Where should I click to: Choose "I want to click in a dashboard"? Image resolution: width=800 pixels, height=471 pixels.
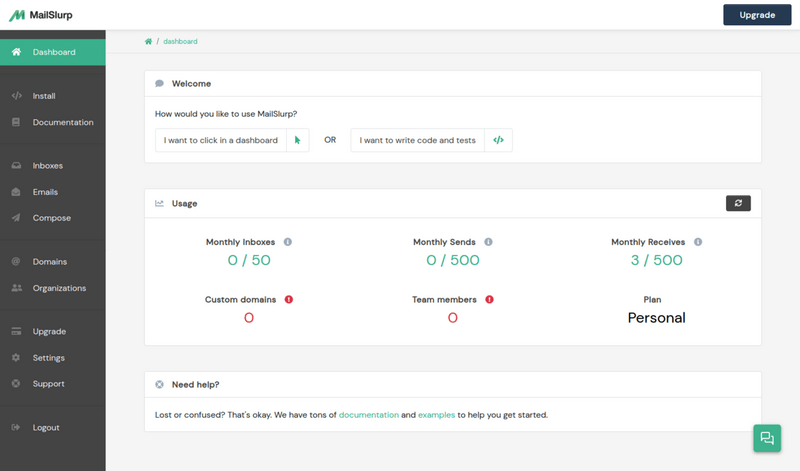pyautogui.click(x=220, y=141)
